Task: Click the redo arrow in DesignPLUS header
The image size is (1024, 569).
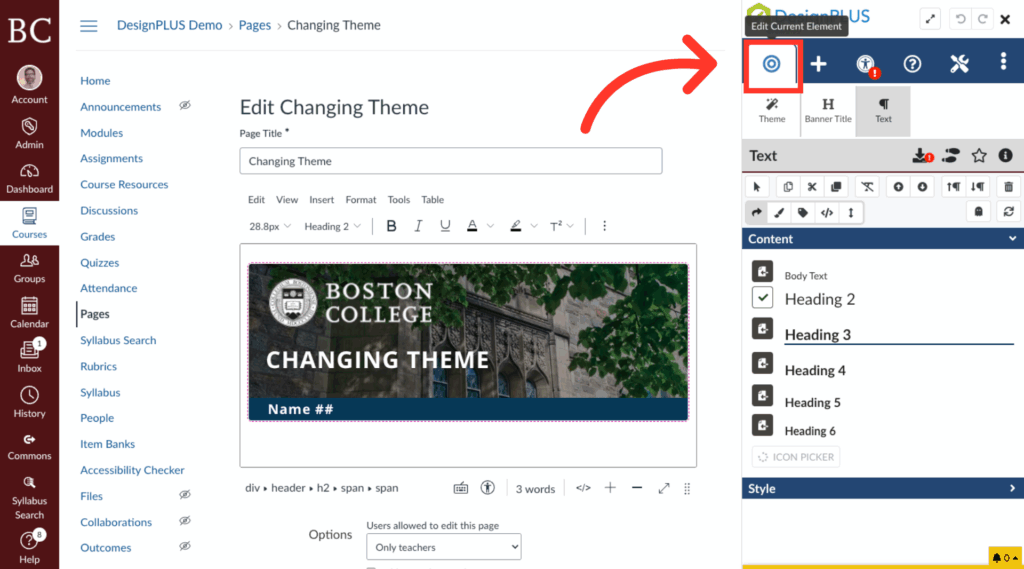Action: (982, 19)
